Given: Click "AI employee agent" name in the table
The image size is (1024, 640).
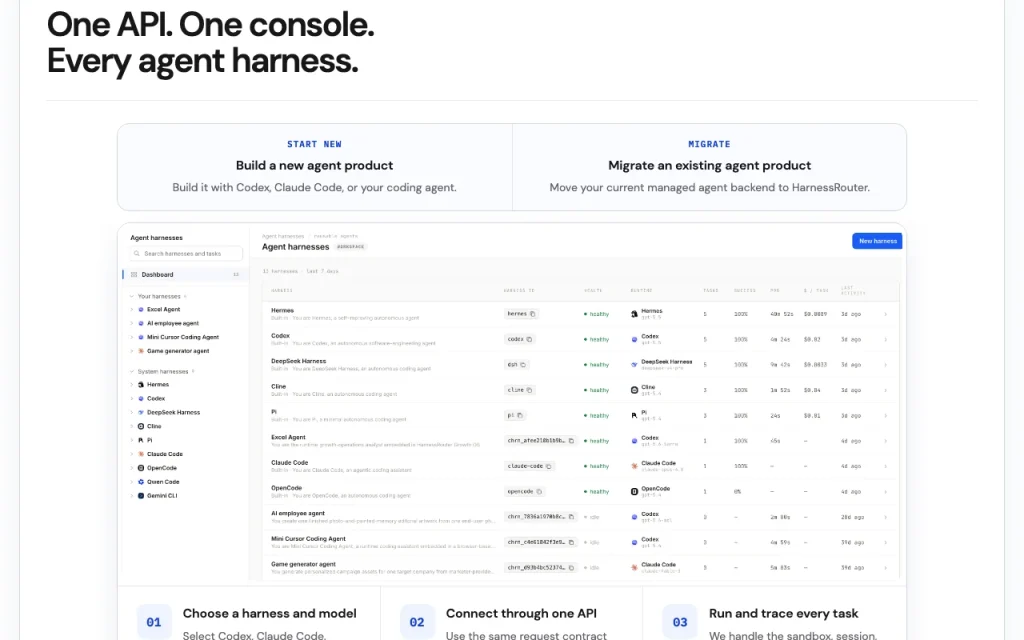Looking at the screenshot, I should click(x=298, y=513).
